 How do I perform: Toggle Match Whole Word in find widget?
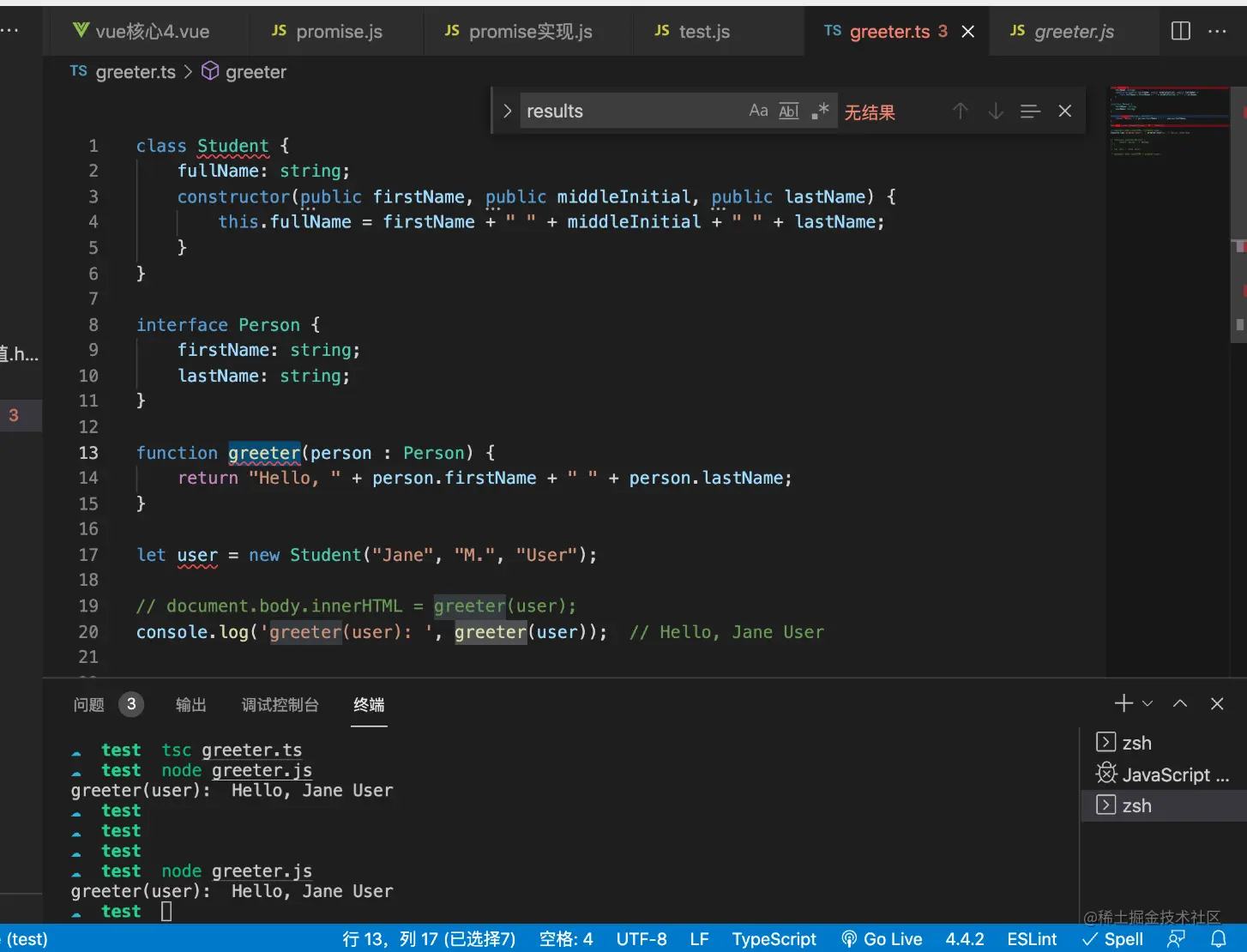coord(789,111)
